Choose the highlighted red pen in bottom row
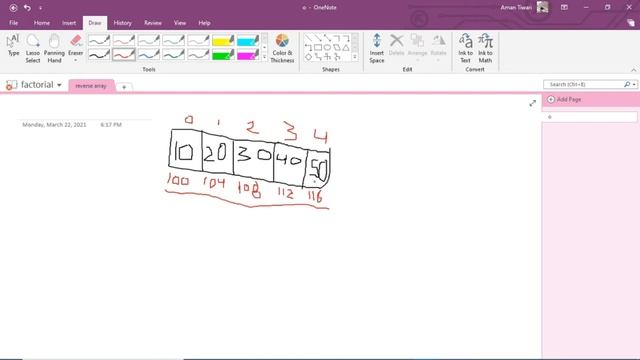The width and height of the screenshot is (640, 360). (124, 54)
